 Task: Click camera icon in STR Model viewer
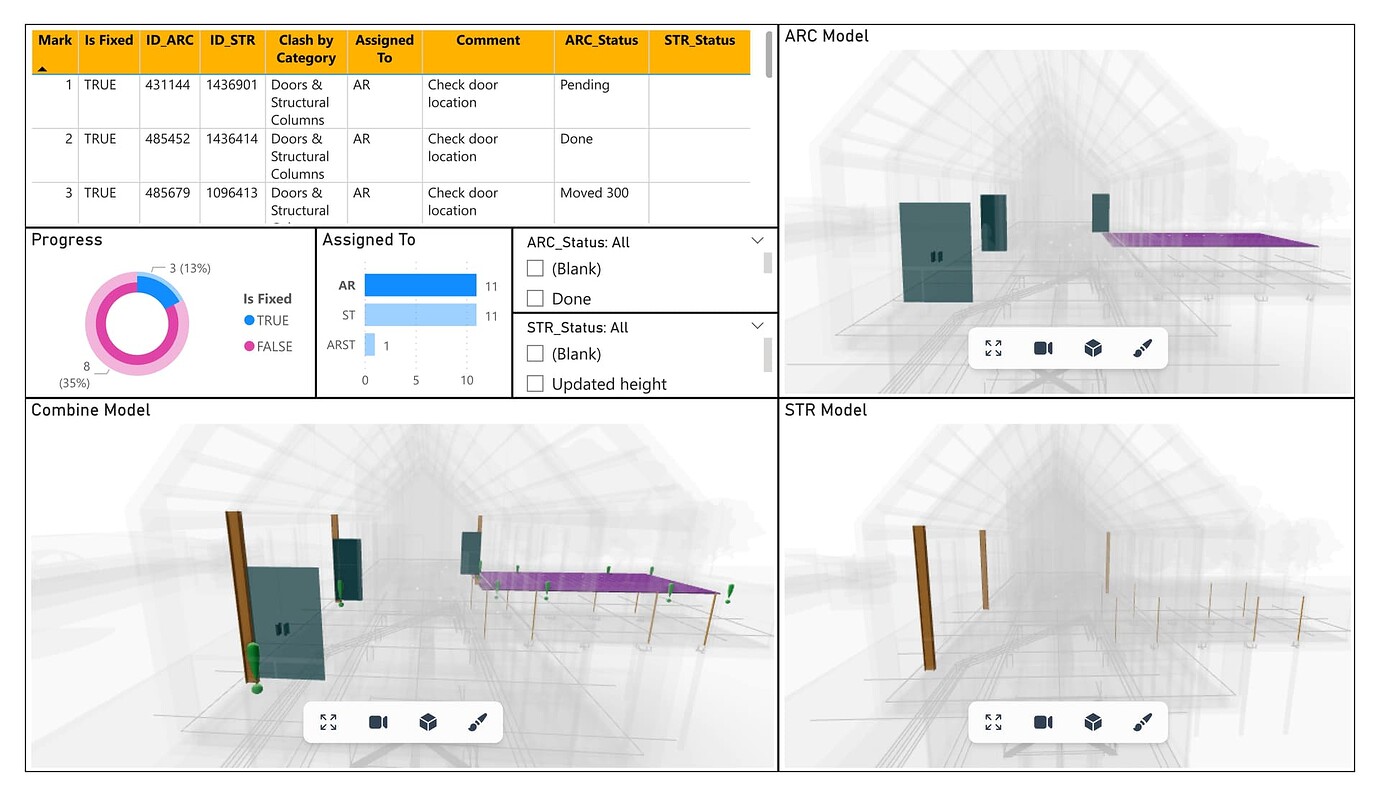(x=1043, y=722)
